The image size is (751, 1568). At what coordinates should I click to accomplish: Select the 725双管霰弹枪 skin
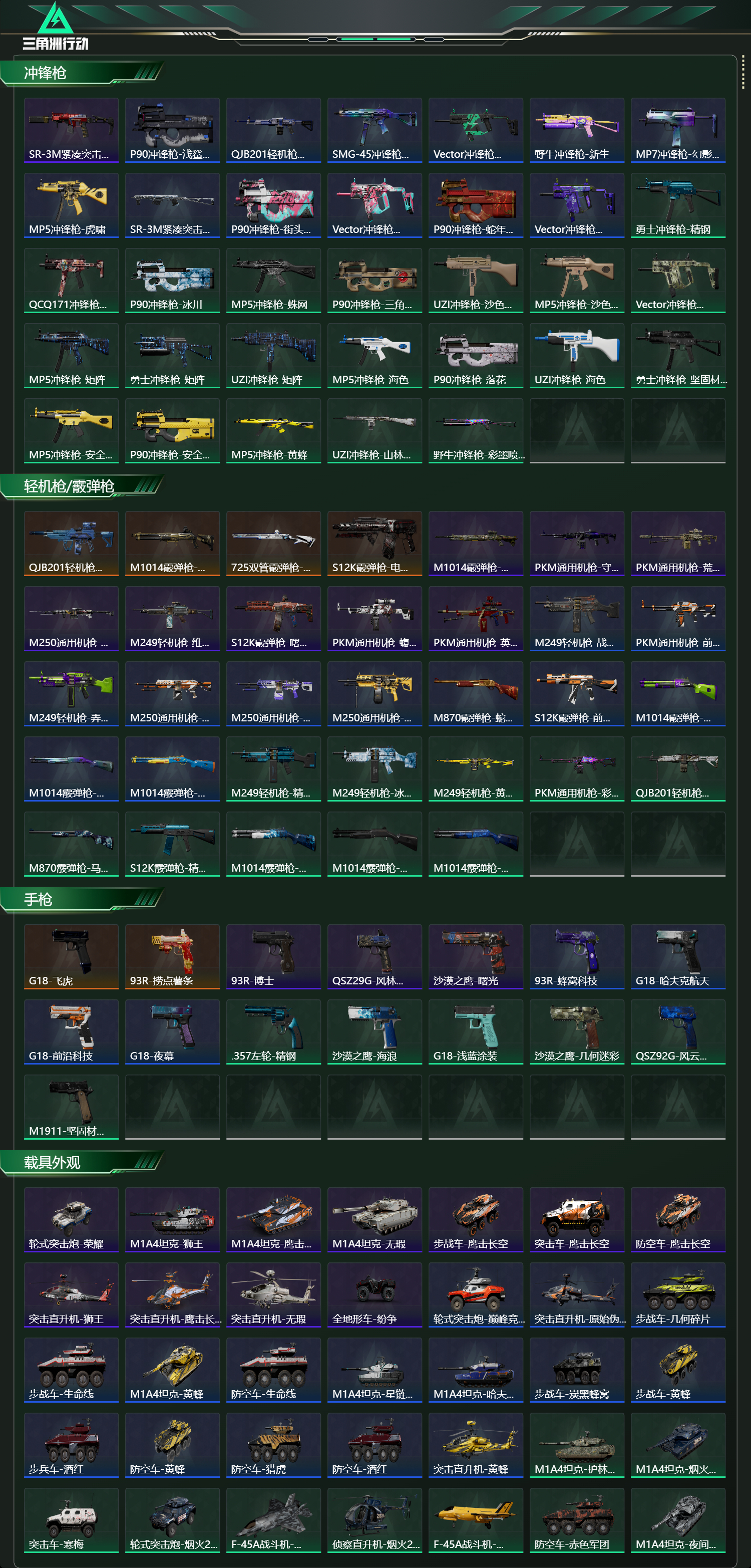[273, 544]
